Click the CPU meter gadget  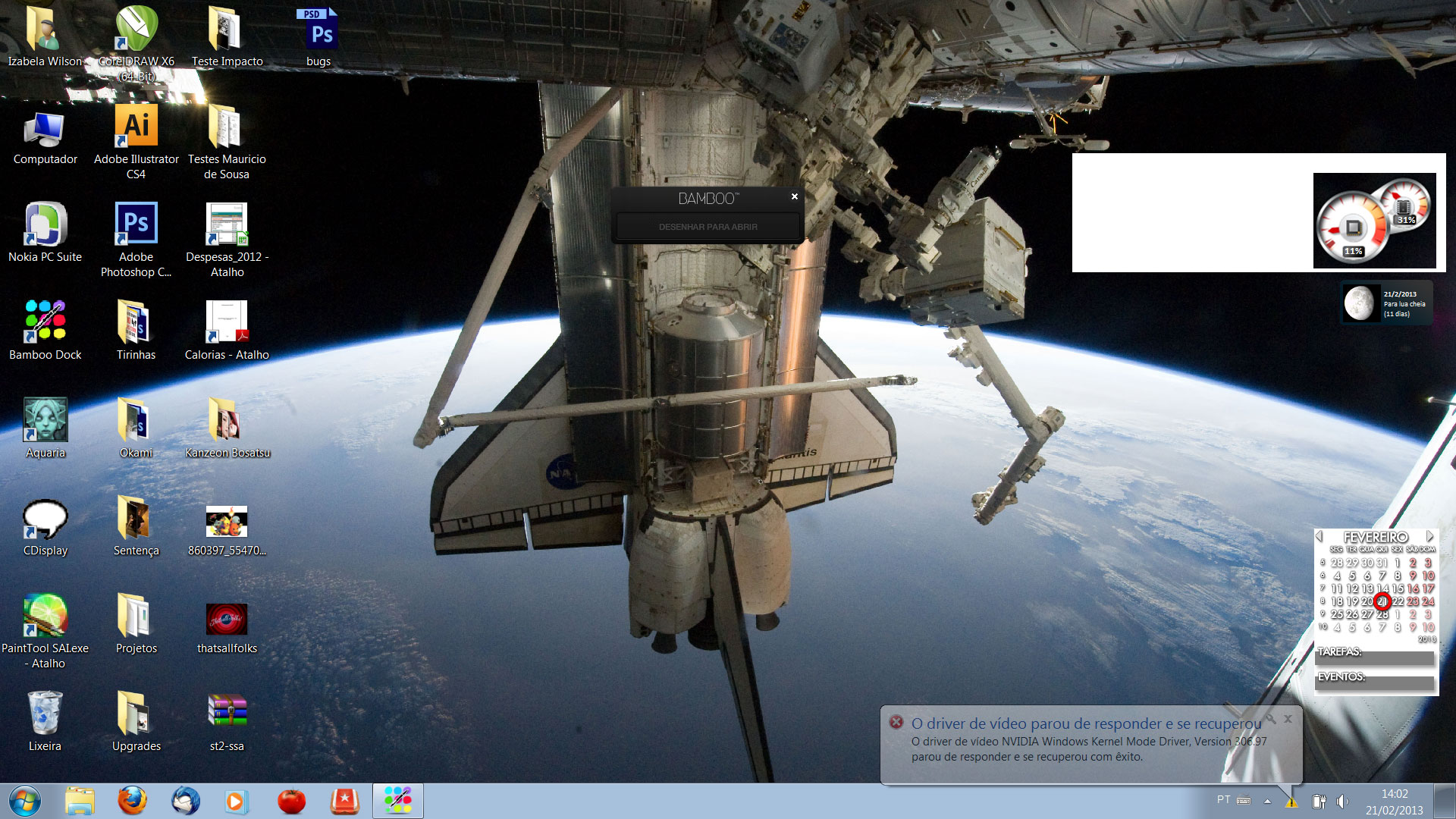point(1374,221)
